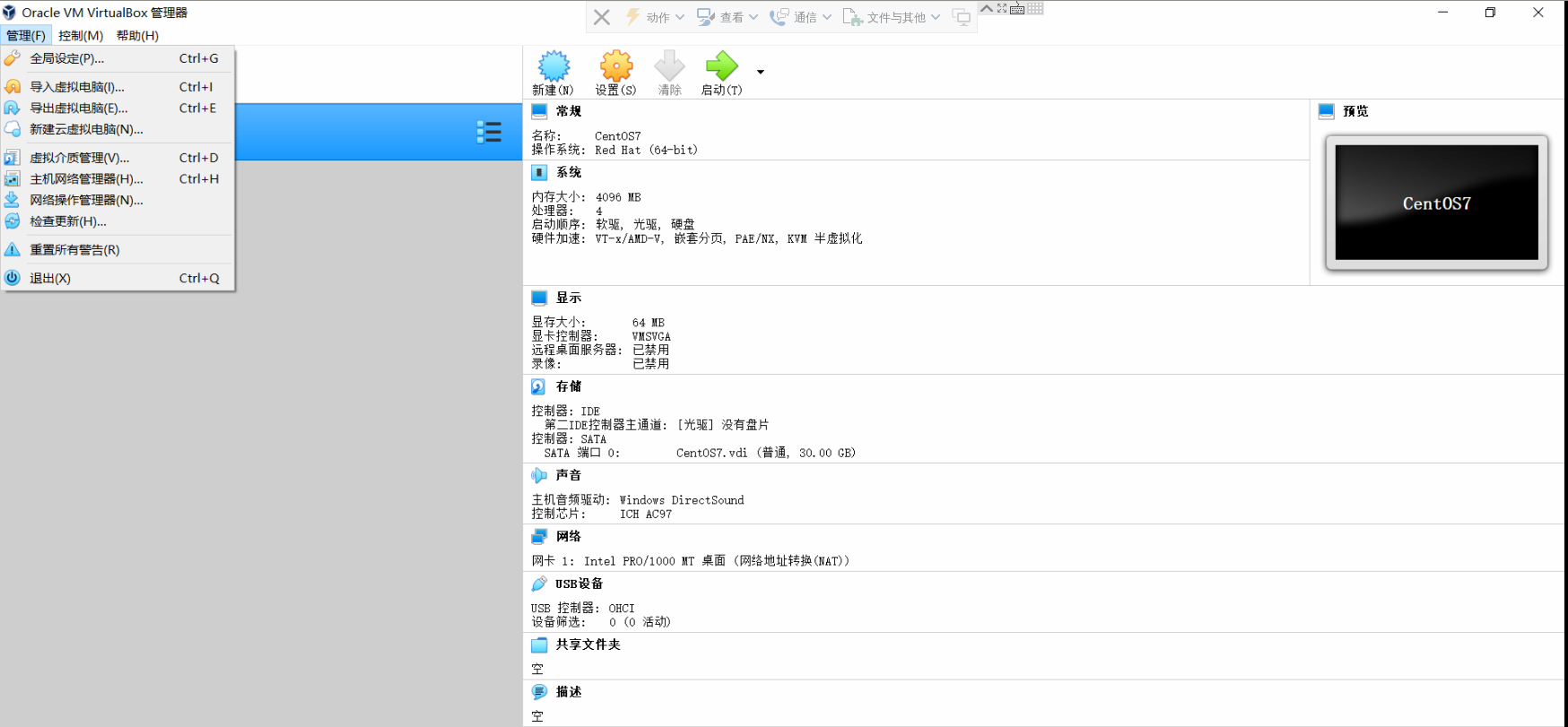Click the 重置所有警告 warning triangle icon
The width and height of the screenshot is (1568, 727).
(x=13, y=250)
